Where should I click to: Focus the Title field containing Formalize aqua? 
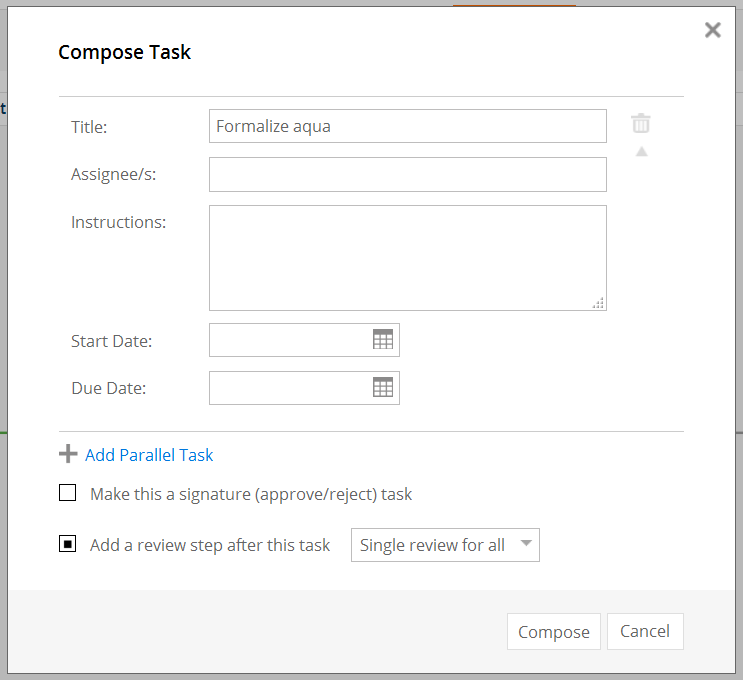pyautogui.click(x=408, y=126)
